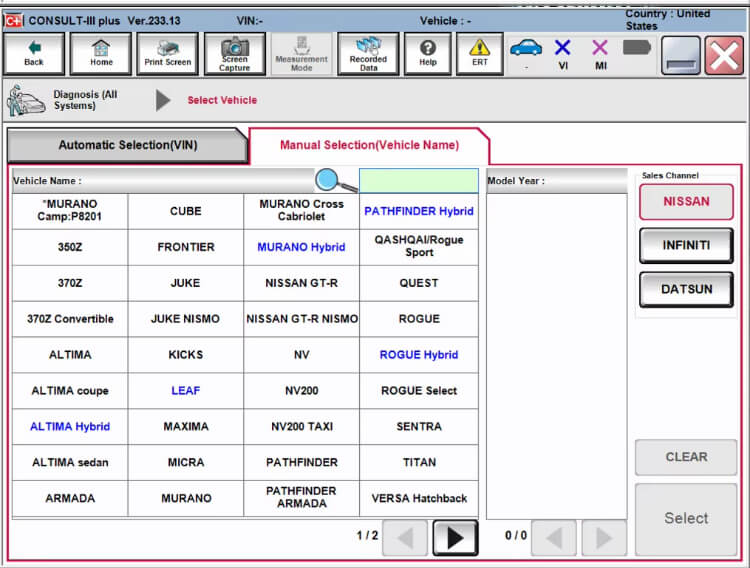The height and width of the screenshot is (568, 750).
Task: Select NISSAN GT-R NISMO vehicle
Action: [301, 319]
